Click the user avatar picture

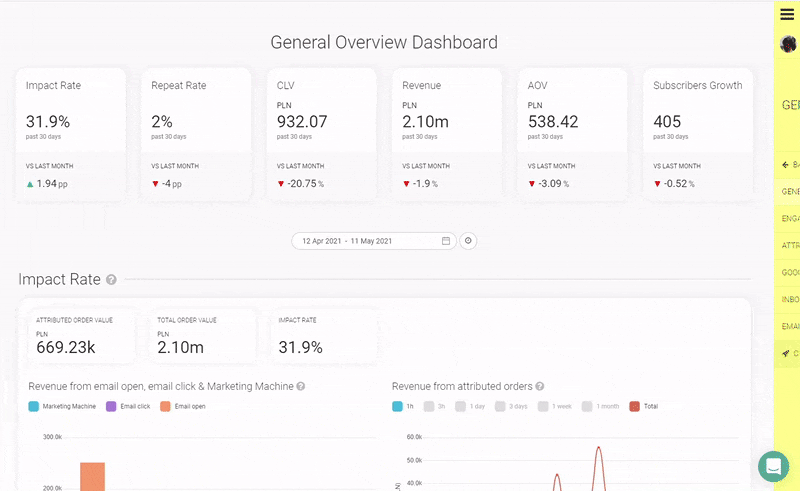point(788,44)
